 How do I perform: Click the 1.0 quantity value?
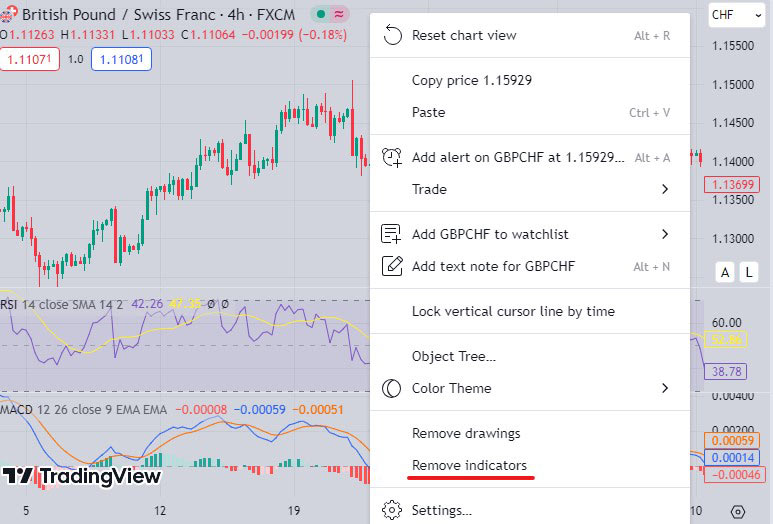pos(75,59)
